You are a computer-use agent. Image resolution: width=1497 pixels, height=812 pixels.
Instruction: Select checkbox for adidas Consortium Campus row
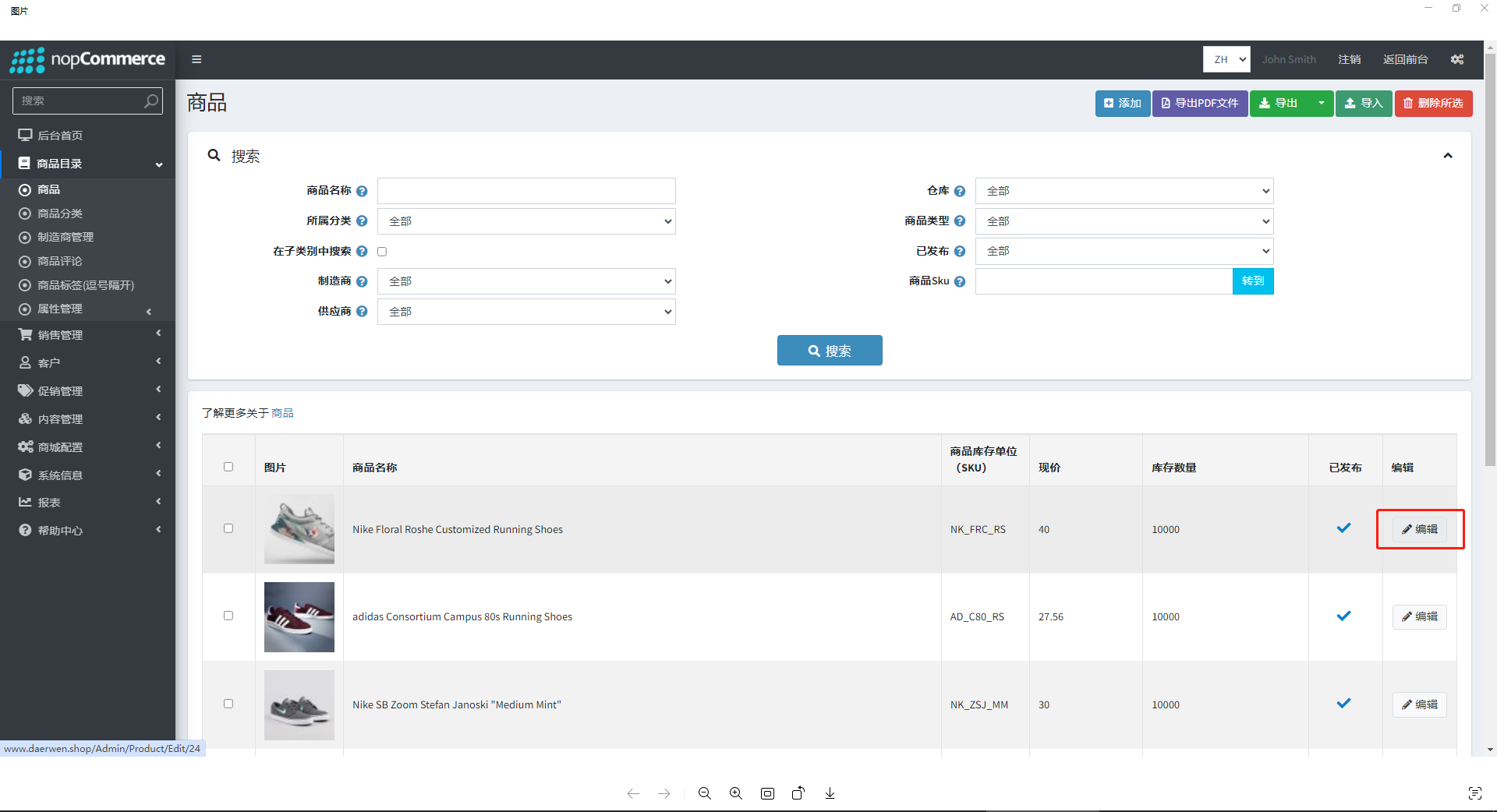(x=228, y=616)
